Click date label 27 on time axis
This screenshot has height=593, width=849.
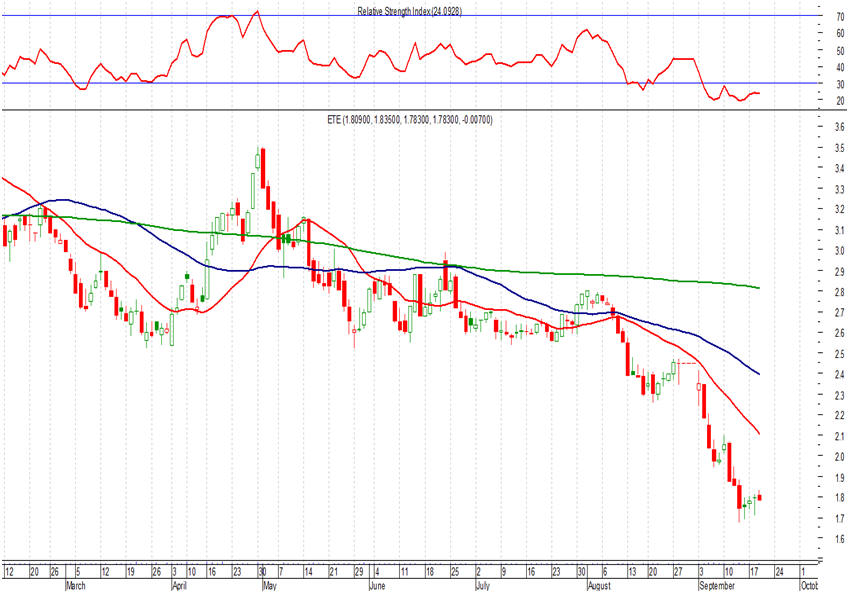pyautogui.click(x=678, y=572)
